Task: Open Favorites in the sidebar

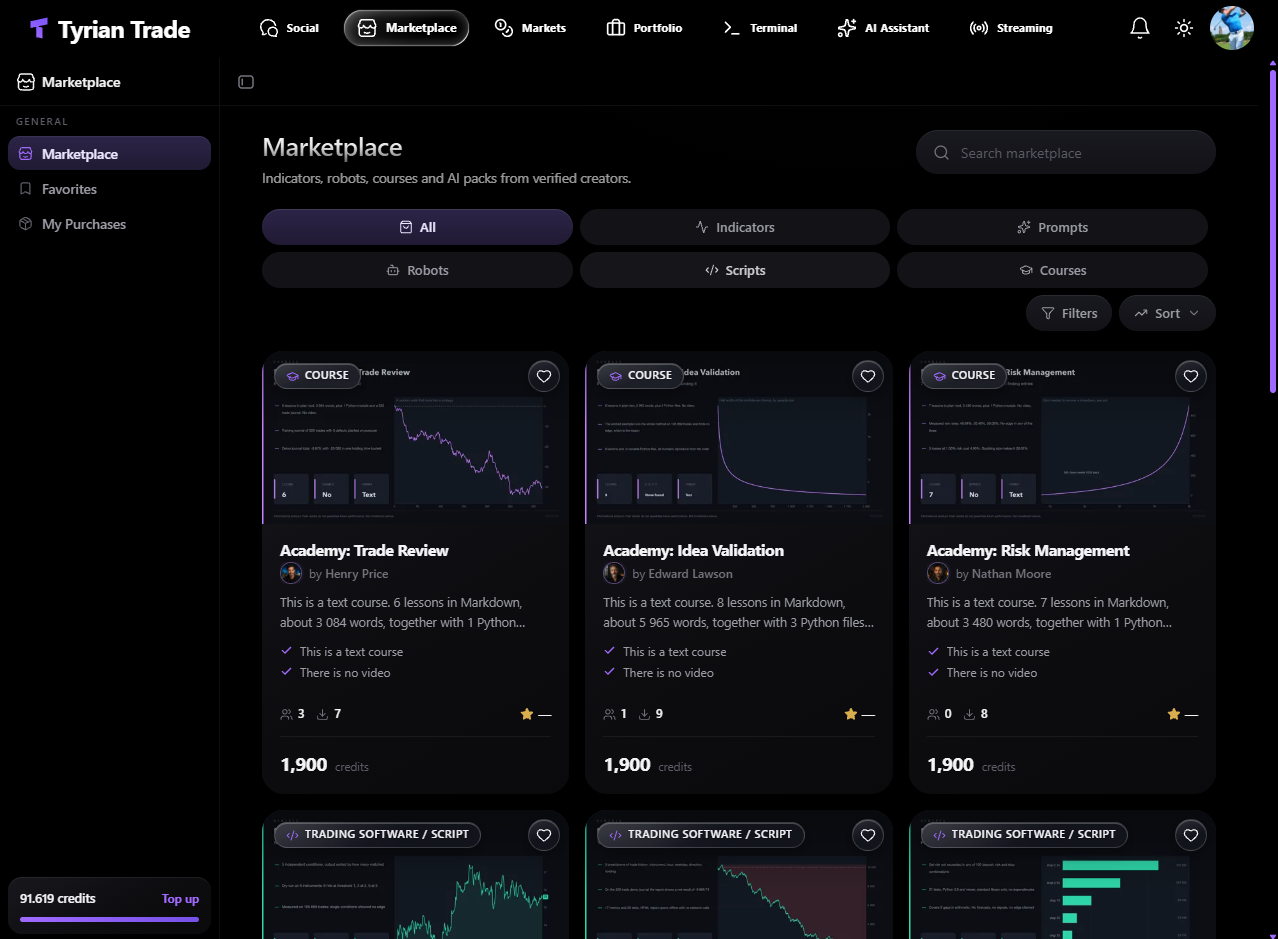Action: coord(109,189)
